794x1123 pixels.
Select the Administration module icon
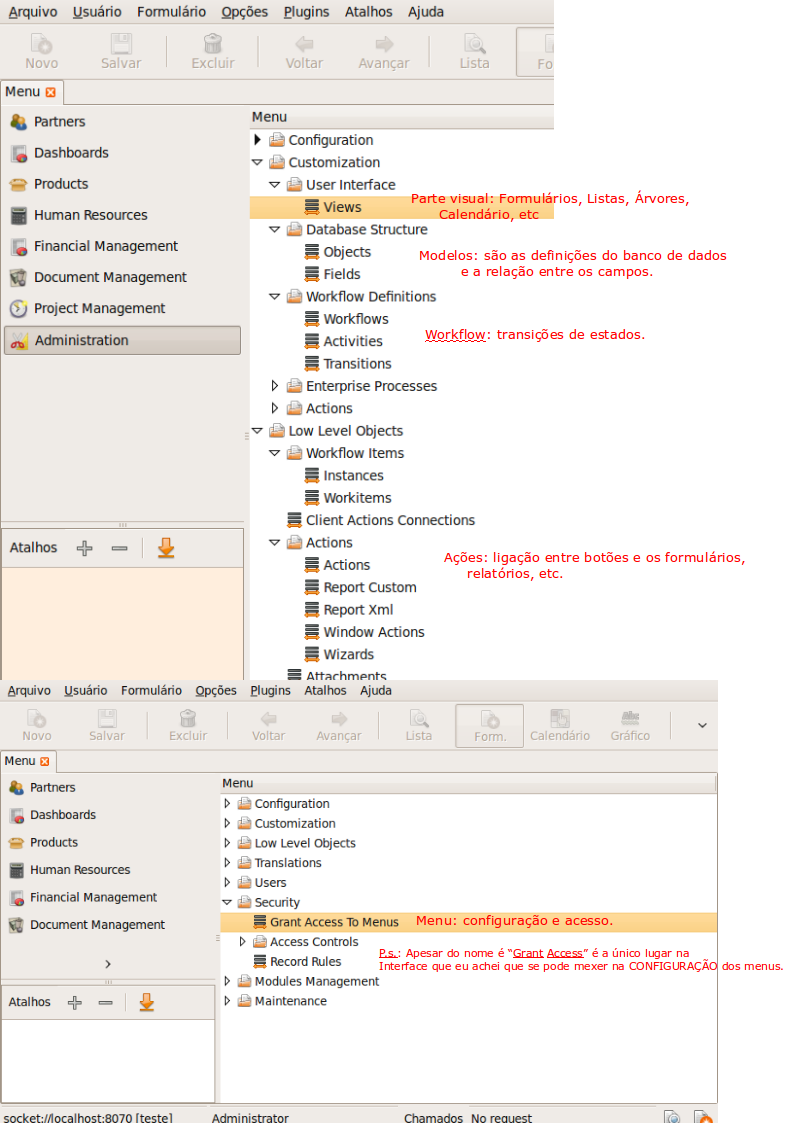pos(18,341)
